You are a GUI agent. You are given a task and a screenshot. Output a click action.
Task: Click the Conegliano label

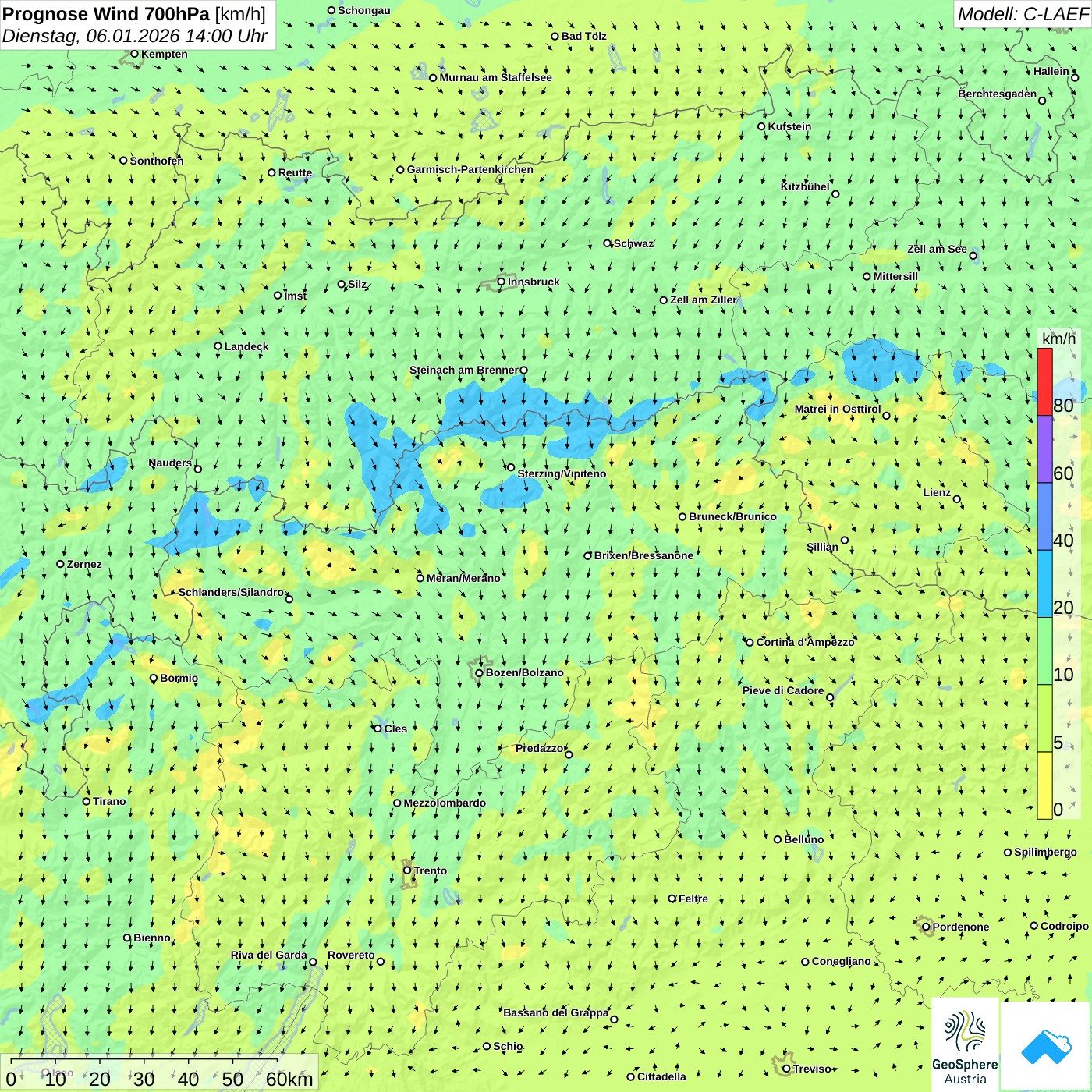841,961
